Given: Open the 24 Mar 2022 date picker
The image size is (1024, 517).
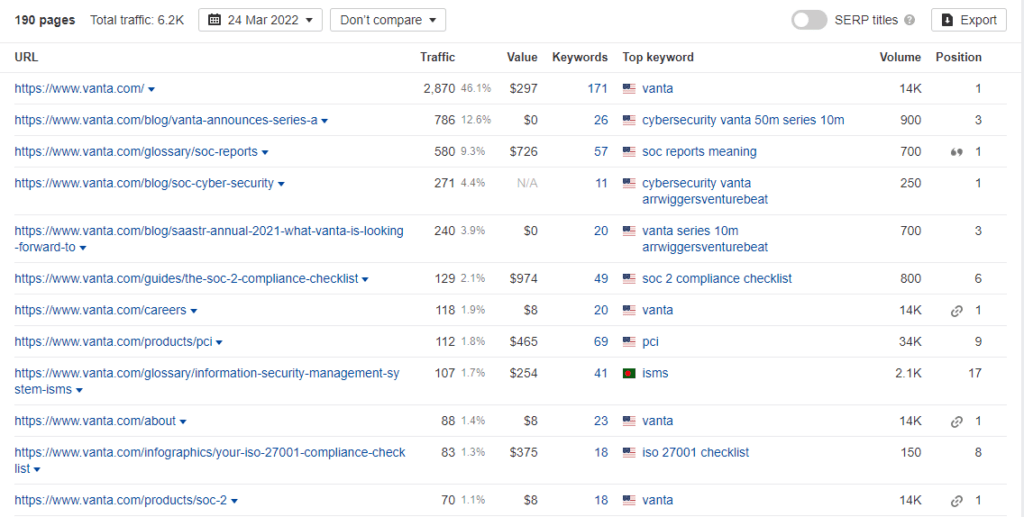Looking at the screenshot, I should coord(260,20).
